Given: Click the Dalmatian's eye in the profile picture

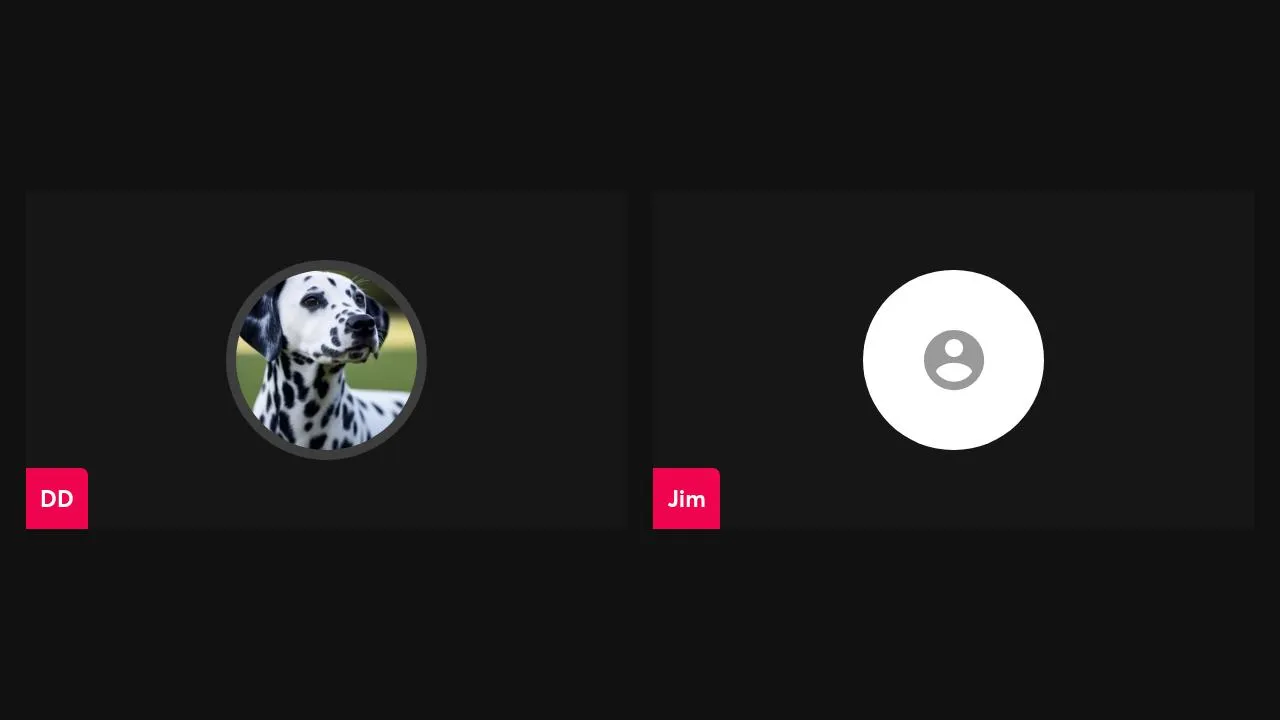Looking at the screenshot, I should [x=312, y=300].
